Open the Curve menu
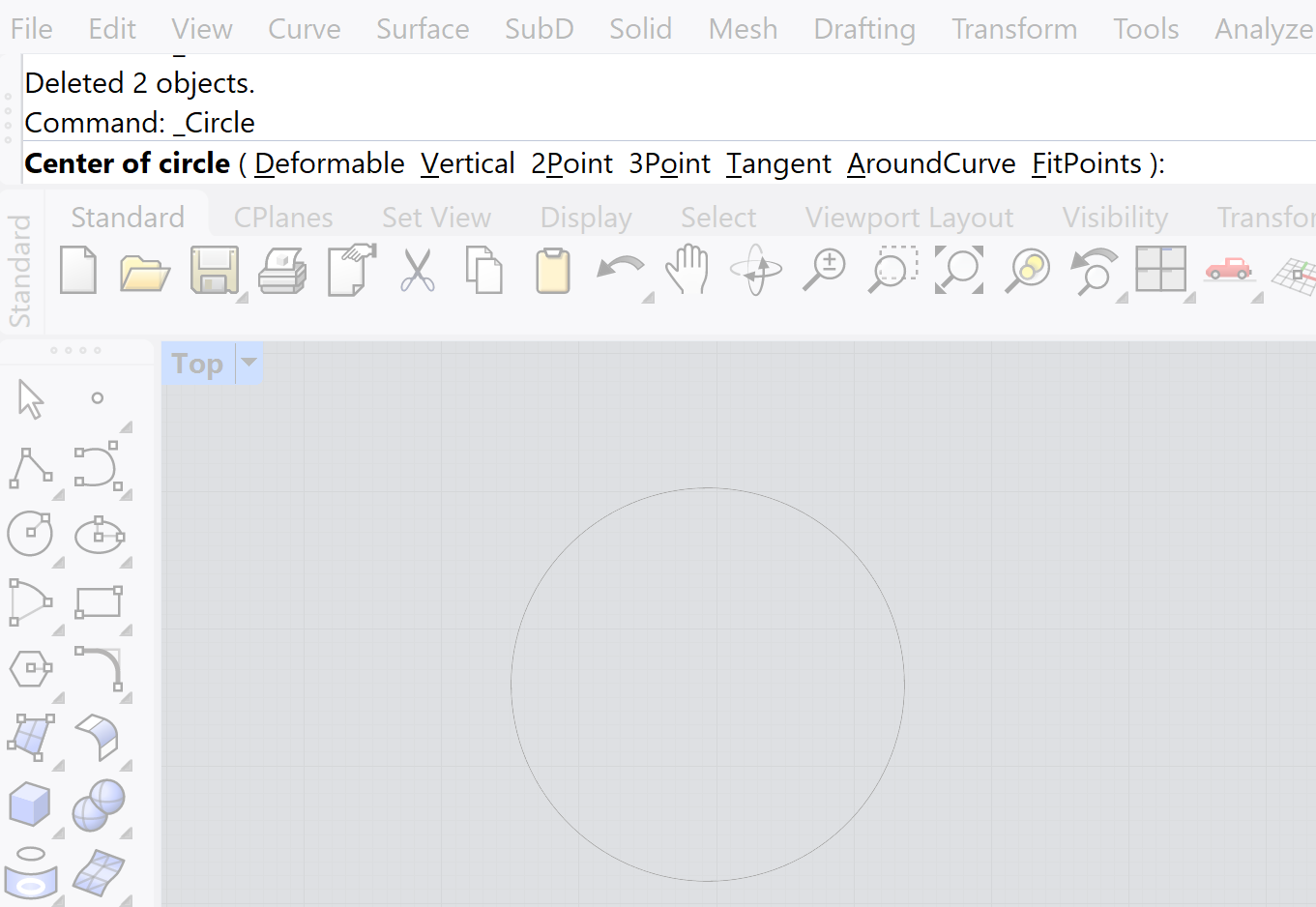The image size is (1316, 907). coord(304,29)
